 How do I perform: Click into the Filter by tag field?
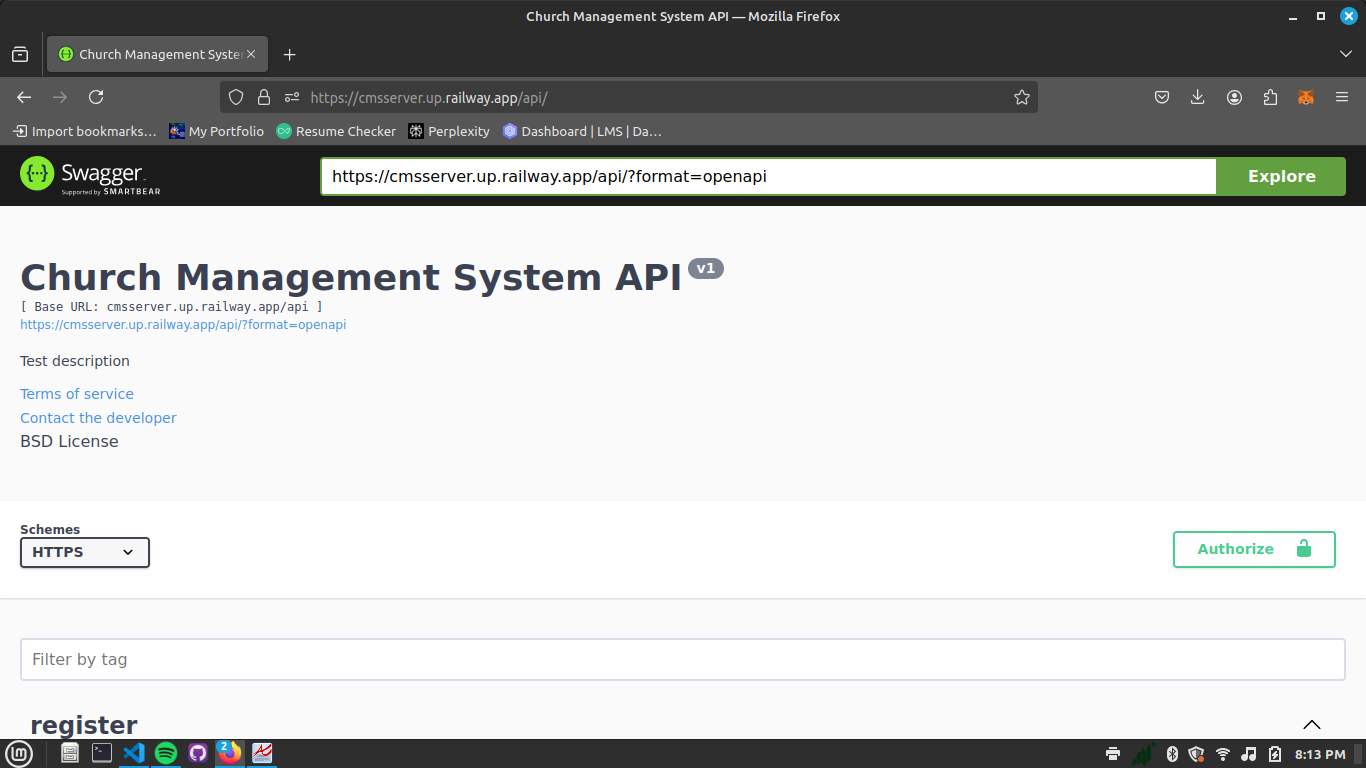pos(682,660)
